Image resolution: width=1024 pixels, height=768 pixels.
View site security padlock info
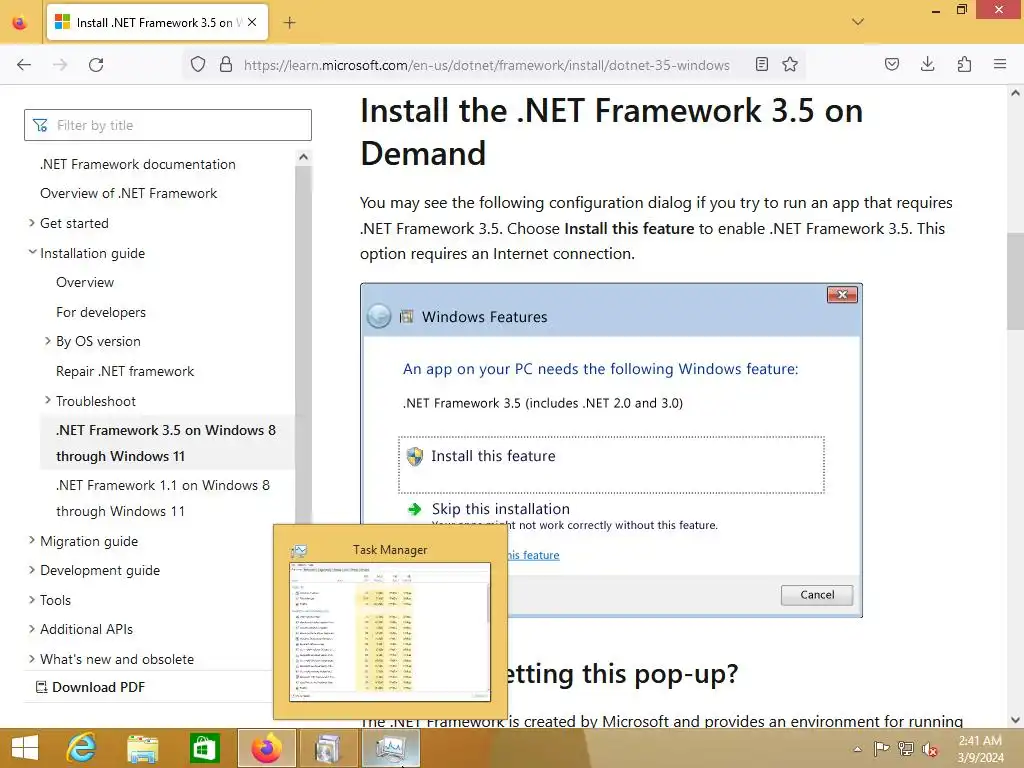pos(226,65)
